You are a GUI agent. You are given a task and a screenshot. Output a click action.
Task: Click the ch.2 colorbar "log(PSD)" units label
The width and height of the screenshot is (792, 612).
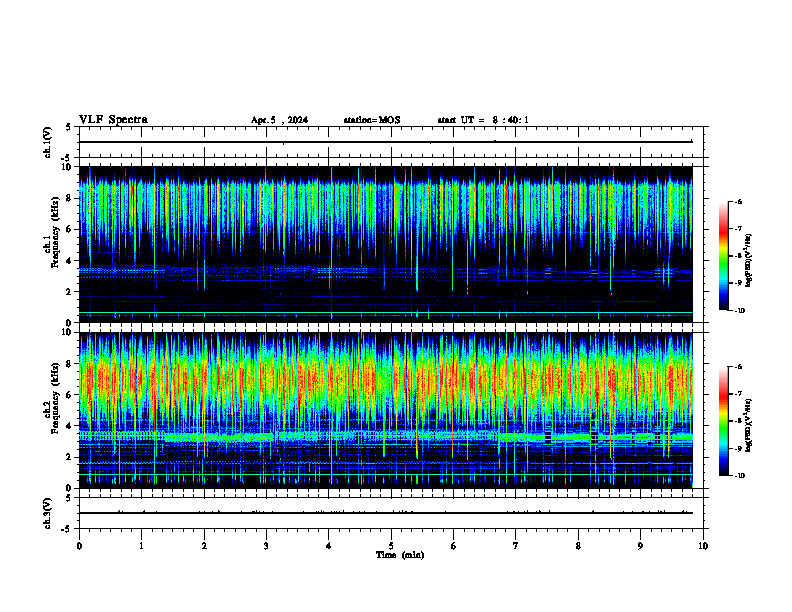749,426
